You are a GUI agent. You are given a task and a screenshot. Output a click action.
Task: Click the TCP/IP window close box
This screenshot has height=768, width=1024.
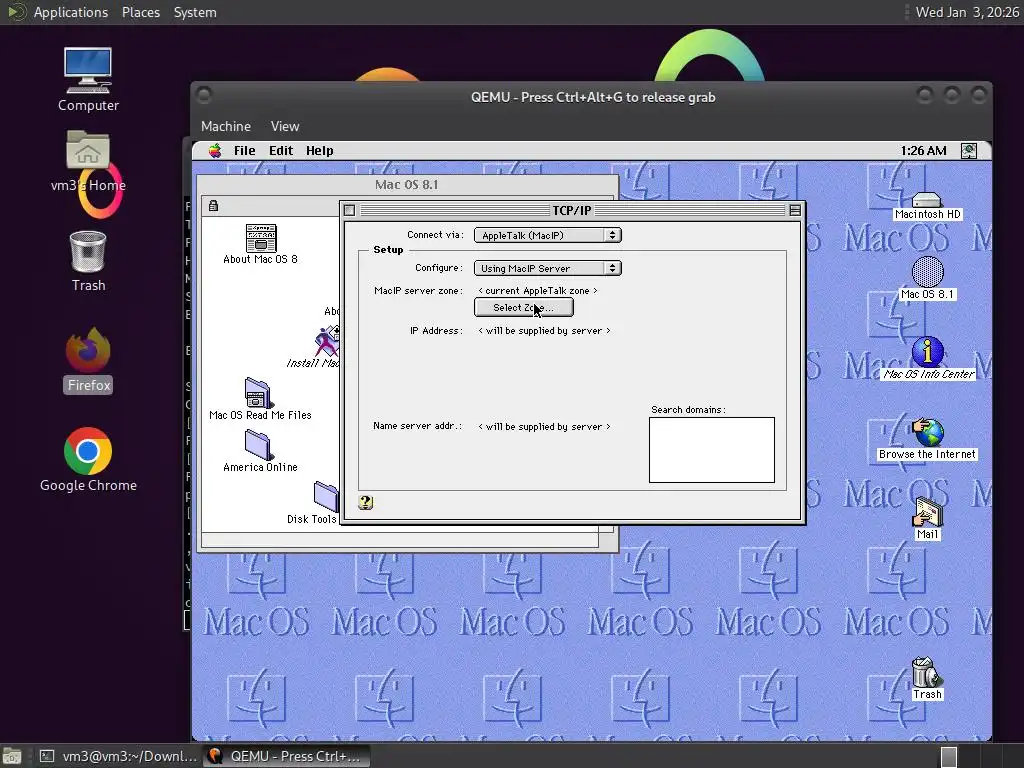[349, 210]
